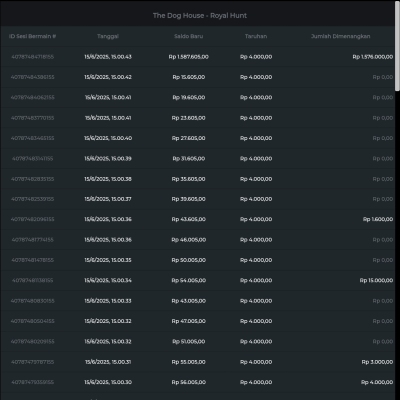The width and height of the screenshot is (400, 400).
Task: Click the Rp 15.000,00 winnings amount
Action: coord(376,280)
